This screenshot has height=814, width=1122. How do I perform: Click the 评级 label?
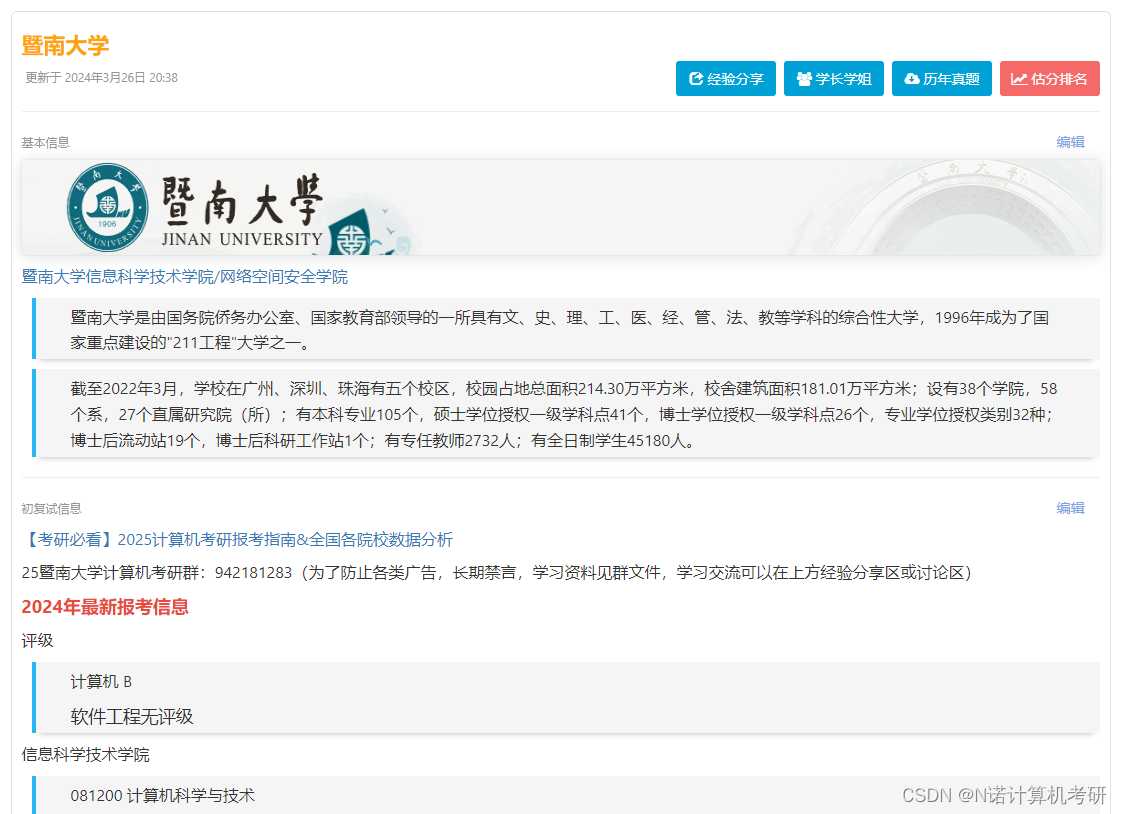pos(37,641)
